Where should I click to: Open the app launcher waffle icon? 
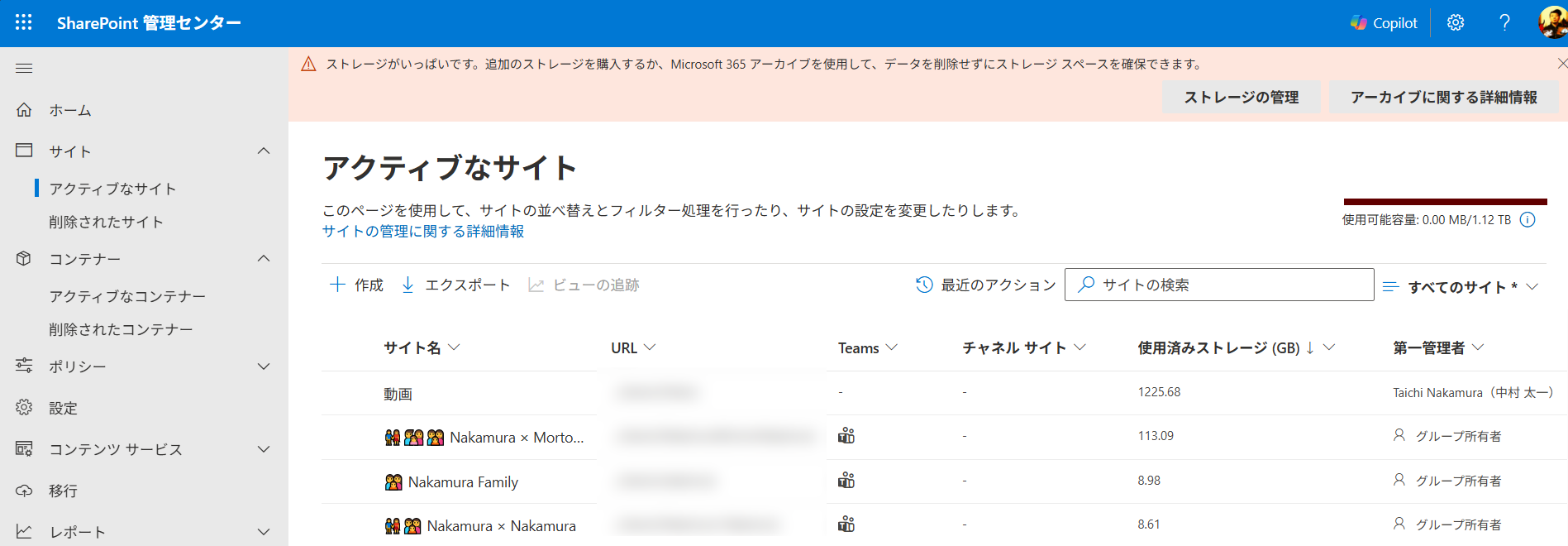23,23
